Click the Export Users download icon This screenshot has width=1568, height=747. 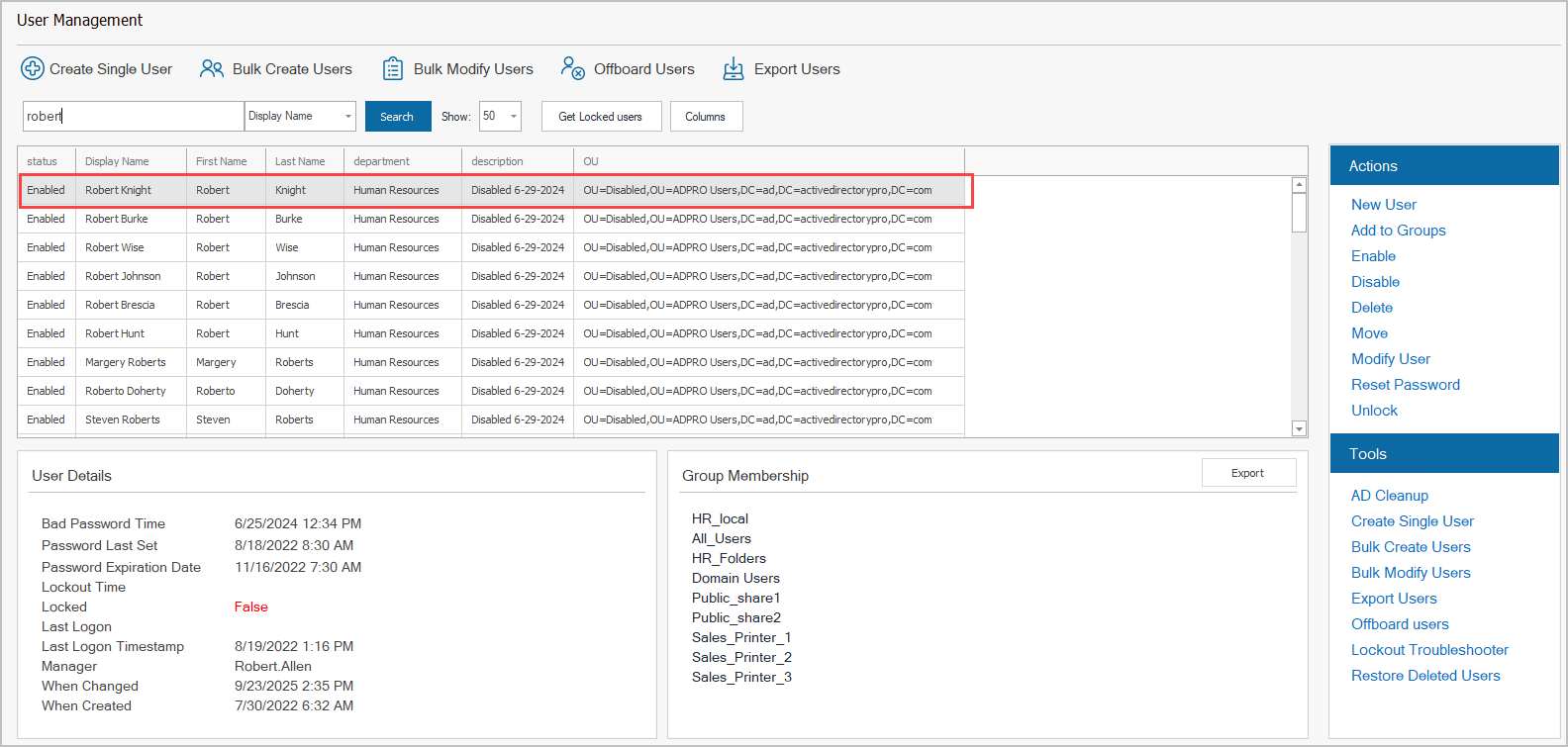pos(733,68)
